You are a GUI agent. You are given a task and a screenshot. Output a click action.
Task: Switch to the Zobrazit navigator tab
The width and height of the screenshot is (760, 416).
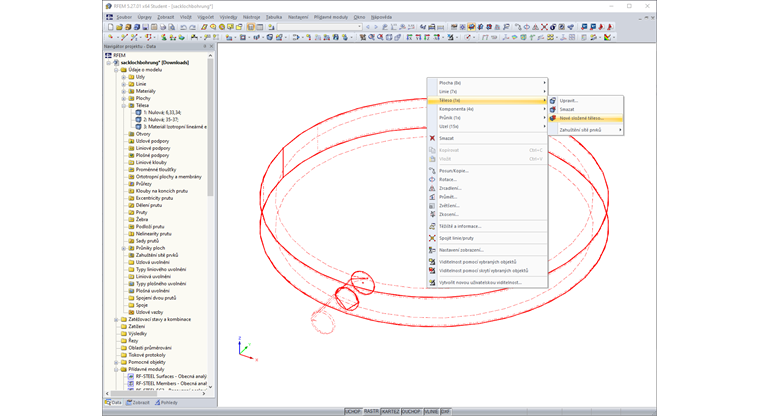[138, 402]
